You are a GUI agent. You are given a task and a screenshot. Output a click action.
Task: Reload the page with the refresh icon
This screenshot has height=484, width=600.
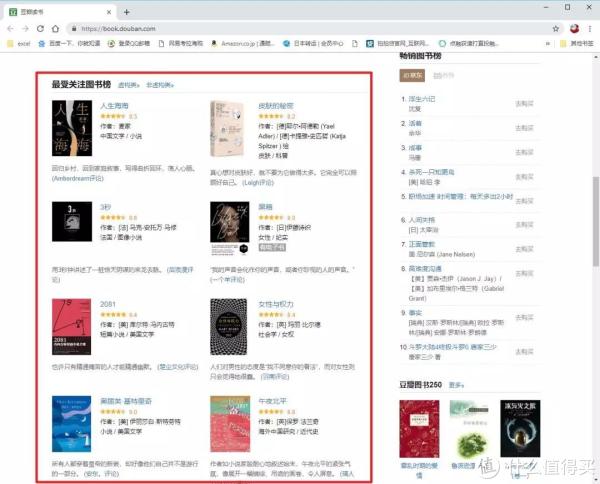pyautogui.click(x=40, y=29)
